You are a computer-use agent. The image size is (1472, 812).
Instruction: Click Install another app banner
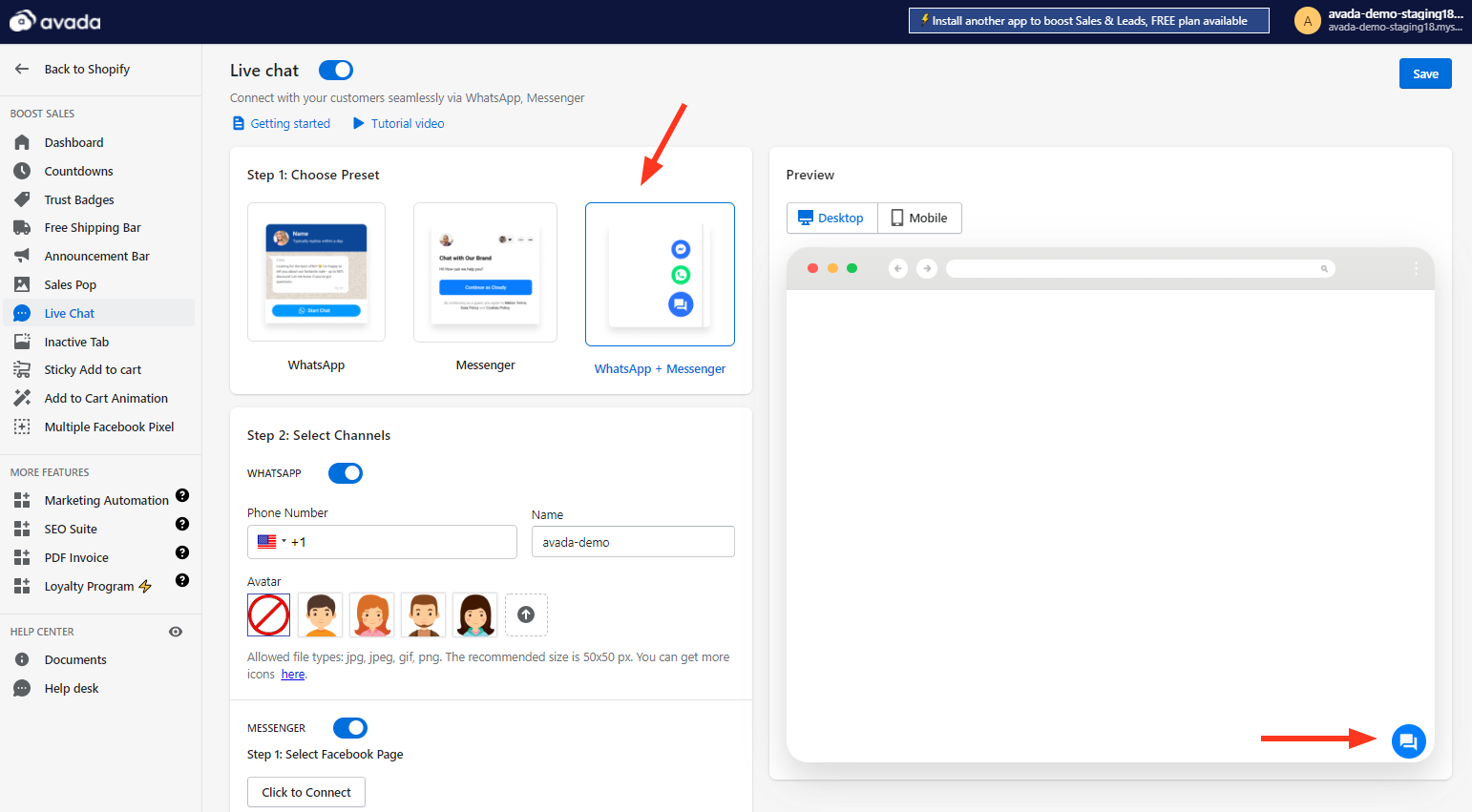[1089, 21]
